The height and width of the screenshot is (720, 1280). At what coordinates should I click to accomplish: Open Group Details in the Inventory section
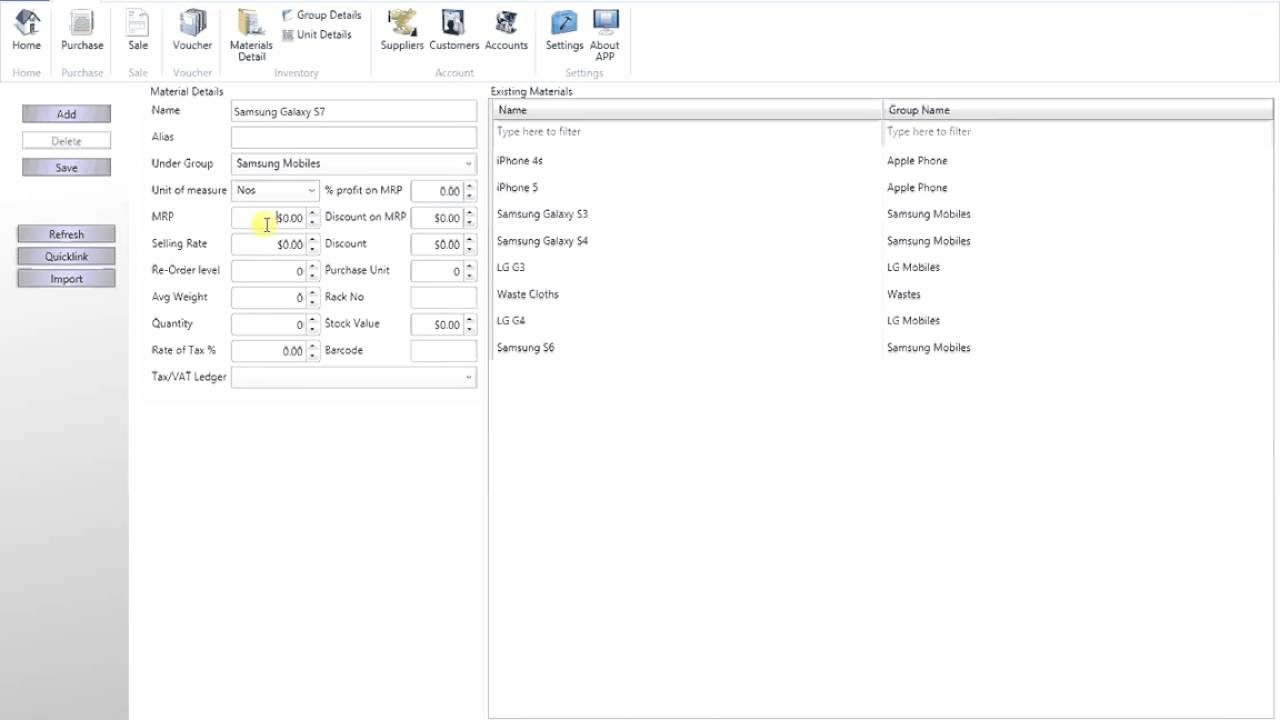[322, 15]
